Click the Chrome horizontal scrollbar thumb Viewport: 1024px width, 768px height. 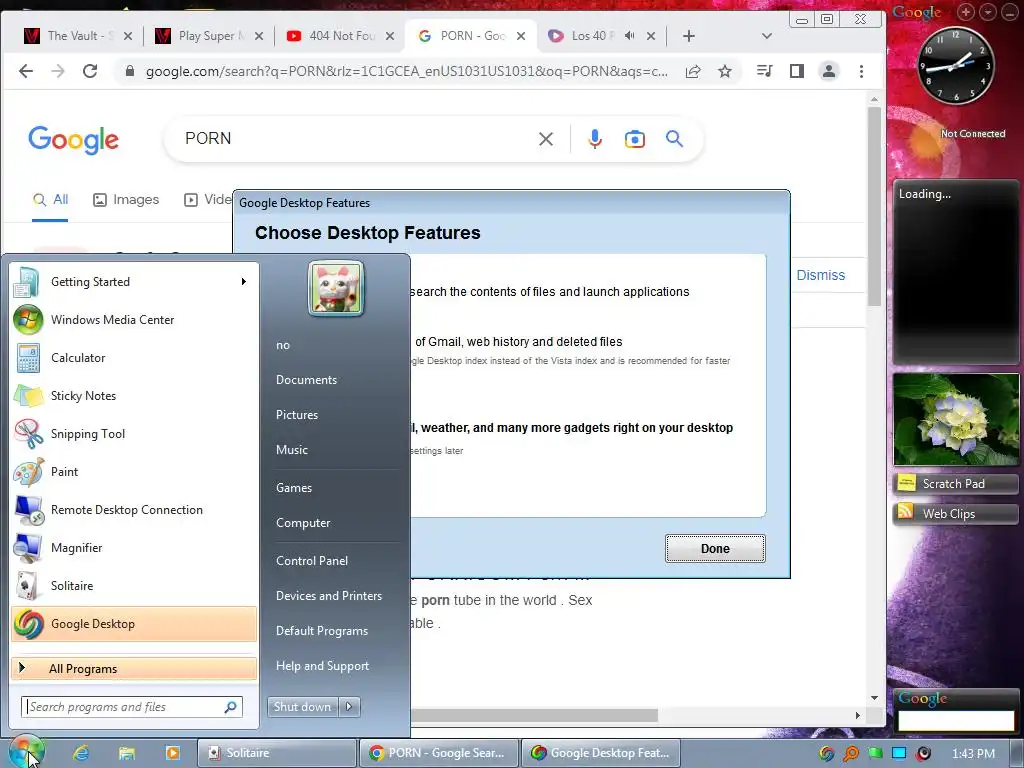[534, 716]
